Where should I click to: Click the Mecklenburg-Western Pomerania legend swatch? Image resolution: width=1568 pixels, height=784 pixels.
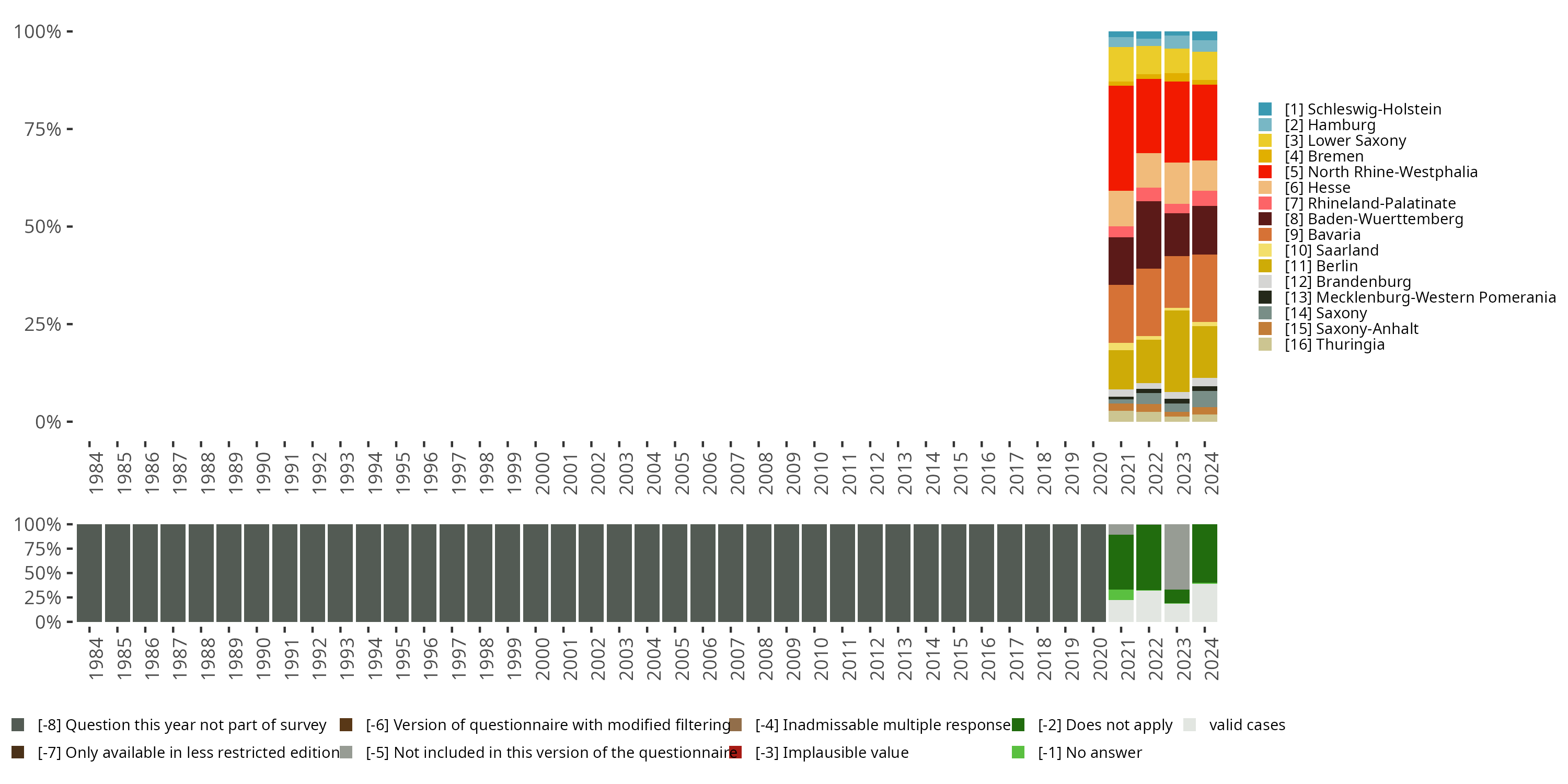[1265, 297]
